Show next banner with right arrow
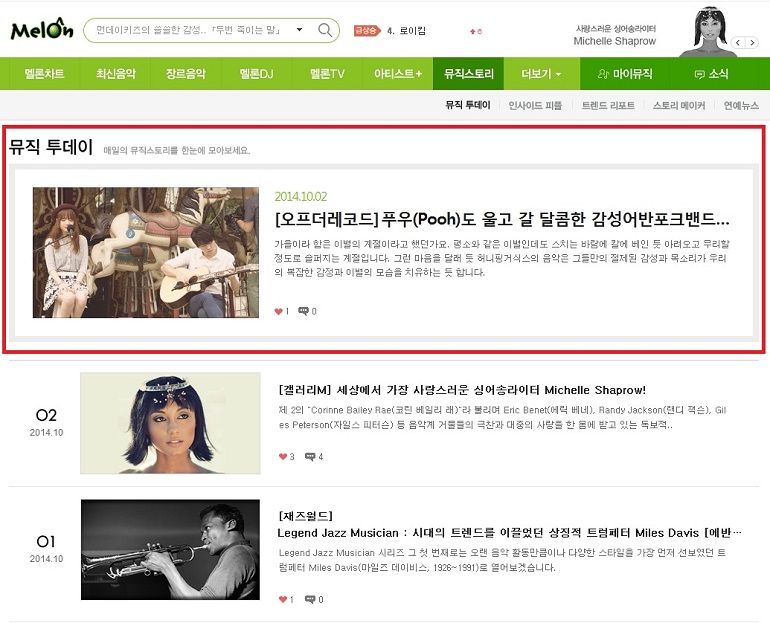This screenshot has width=770, height=623. tap(752, 43)
